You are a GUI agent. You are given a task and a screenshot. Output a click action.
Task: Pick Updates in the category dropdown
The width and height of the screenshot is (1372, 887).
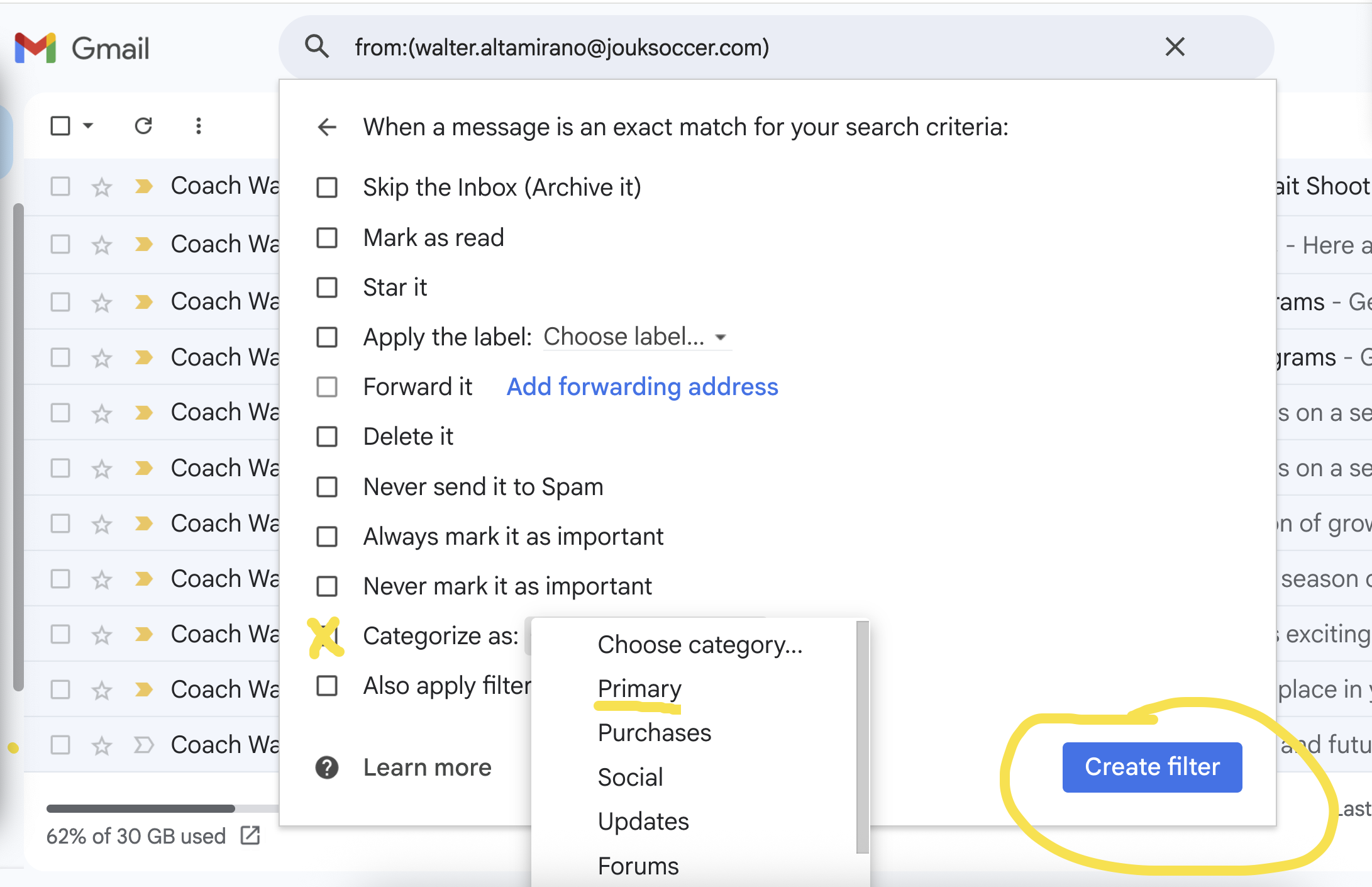coord(643,822)
